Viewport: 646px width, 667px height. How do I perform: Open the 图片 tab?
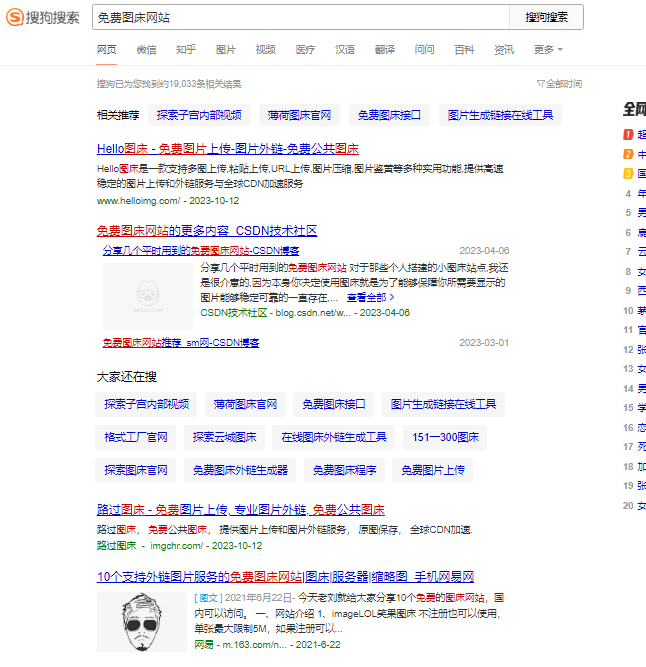pyautogui.click(x=226, y=50)
